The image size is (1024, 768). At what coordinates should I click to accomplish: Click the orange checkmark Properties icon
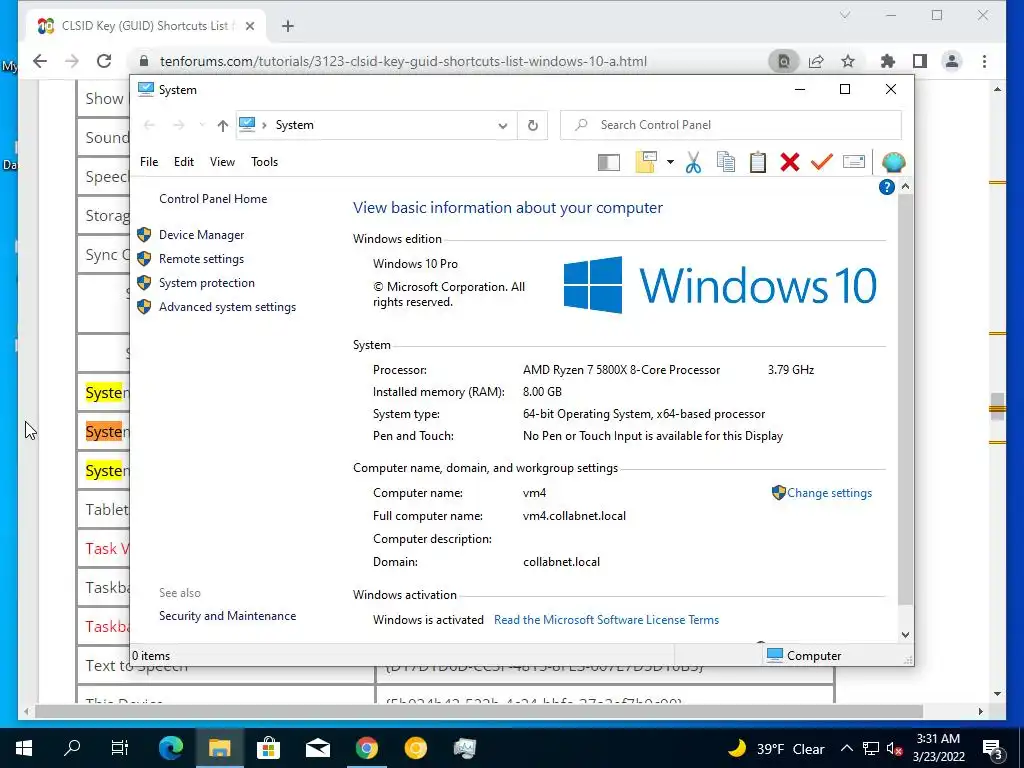tap(821, 161)
